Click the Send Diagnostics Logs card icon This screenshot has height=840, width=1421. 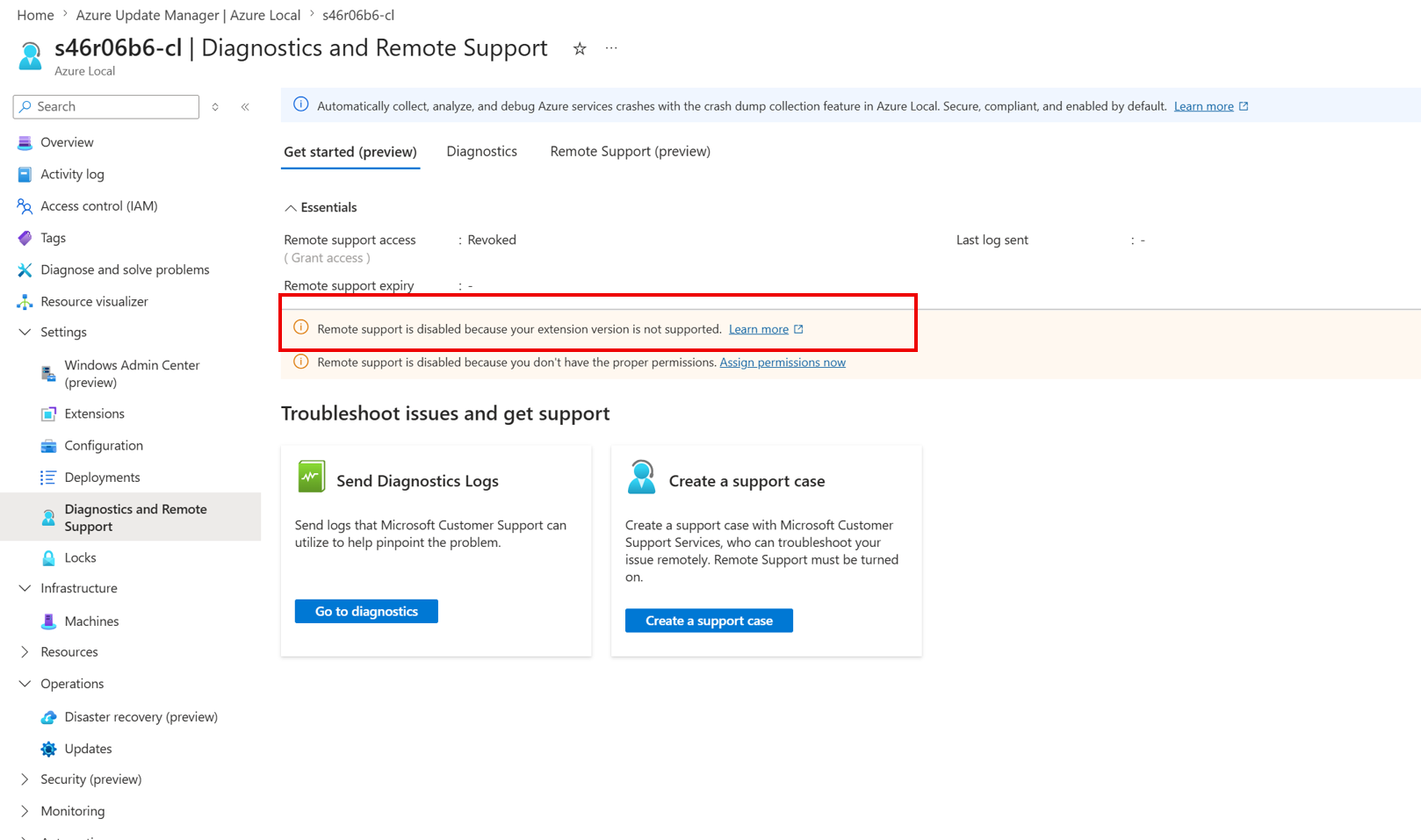(x=311, y=477)
